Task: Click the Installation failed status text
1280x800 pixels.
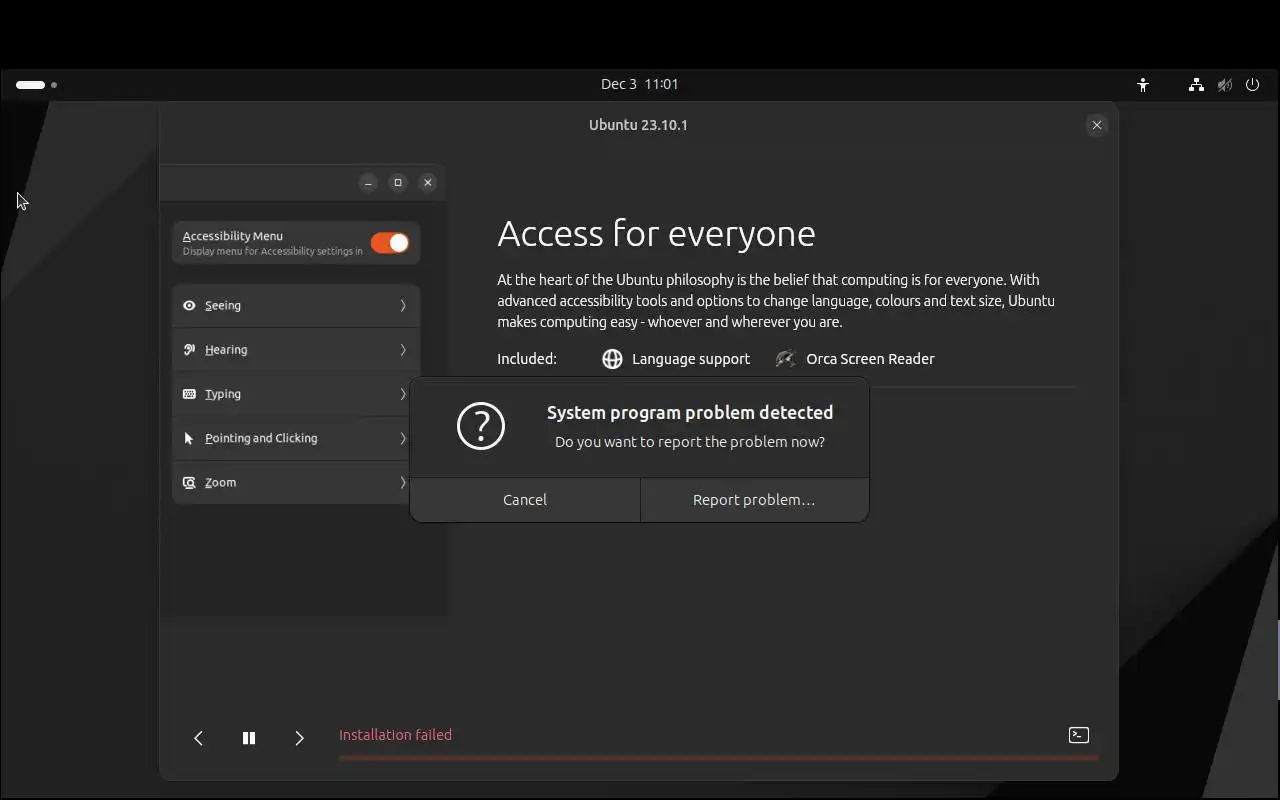Action: point(395,735)
